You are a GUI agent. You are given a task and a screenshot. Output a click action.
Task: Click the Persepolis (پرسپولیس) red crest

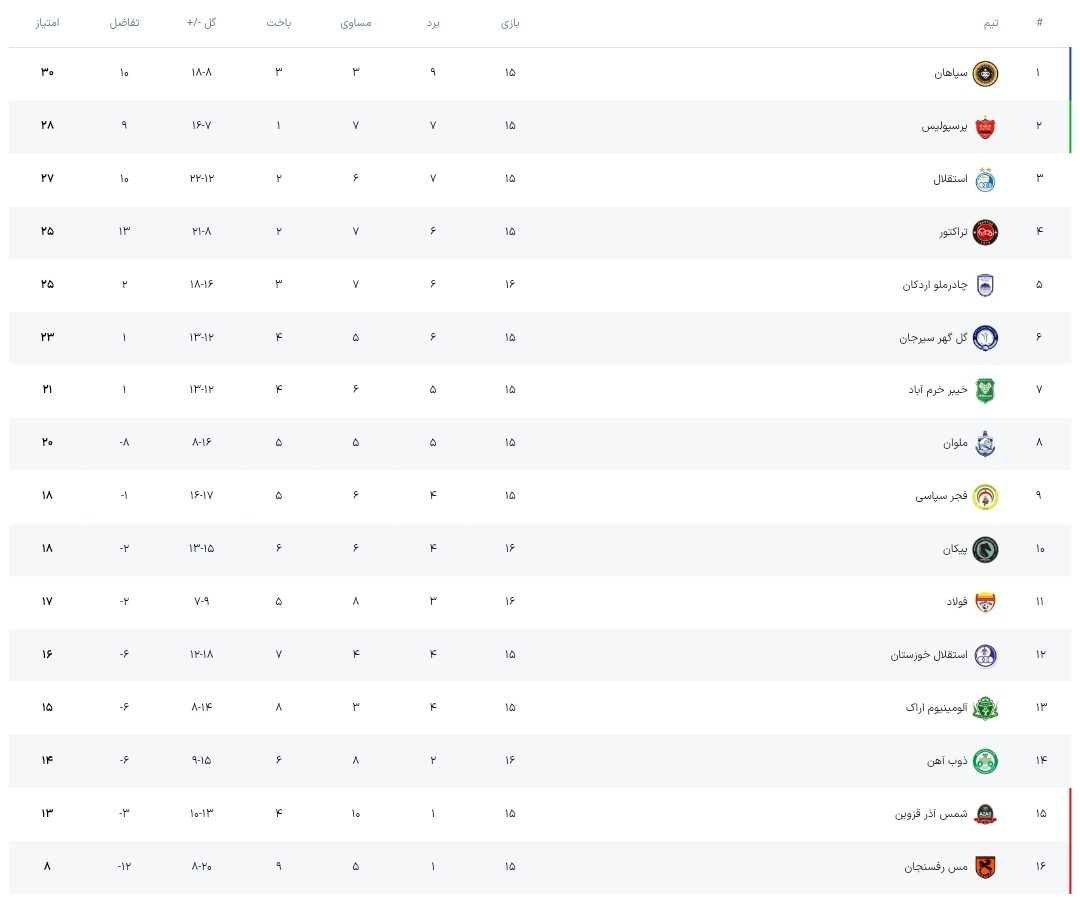986,126
